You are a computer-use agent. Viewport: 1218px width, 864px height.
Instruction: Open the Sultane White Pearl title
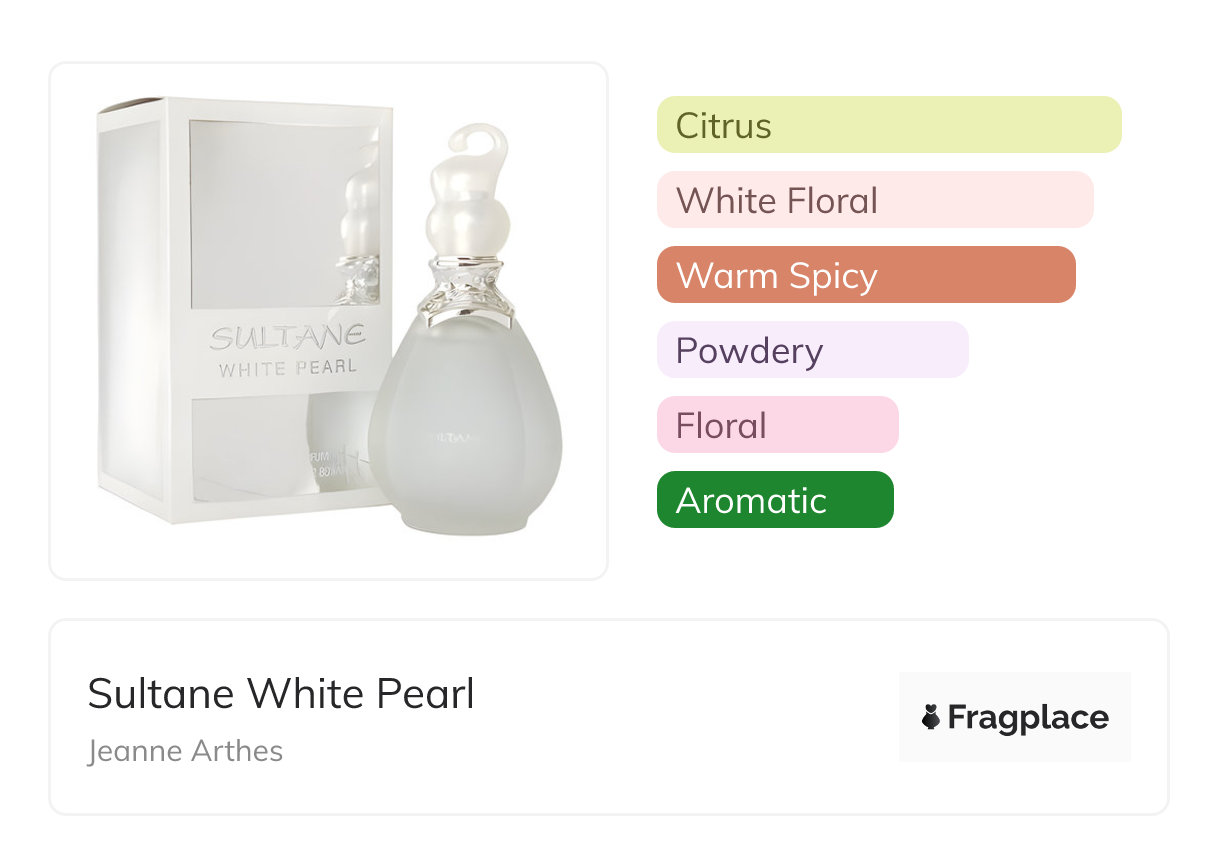[281, 693]
